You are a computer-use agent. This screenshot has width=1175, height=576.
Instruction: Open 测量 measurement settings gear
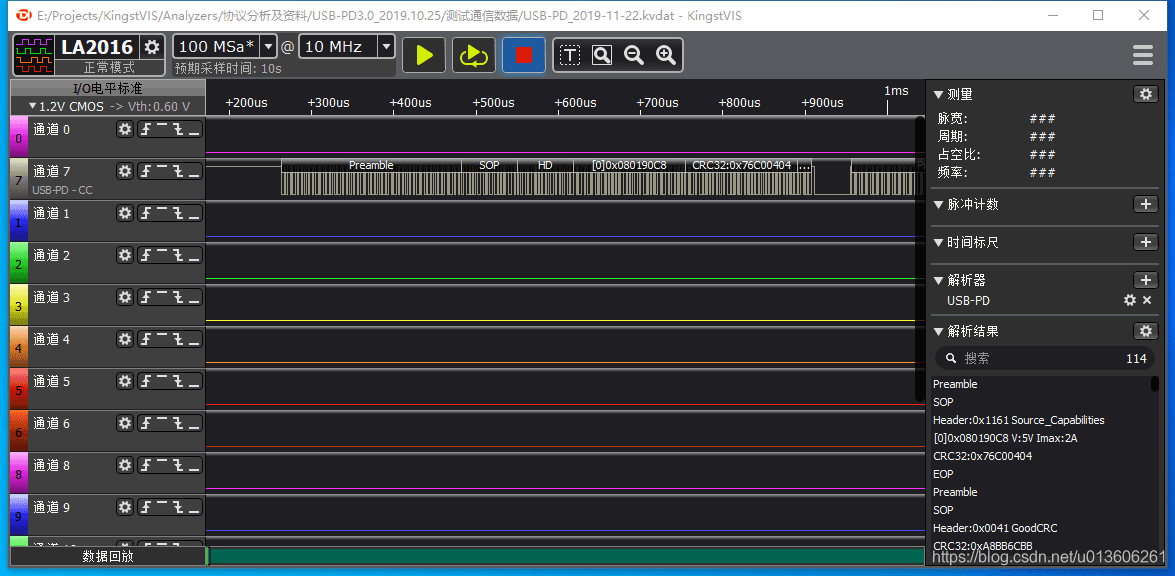pyautogui.click(x=1144, y=94)
